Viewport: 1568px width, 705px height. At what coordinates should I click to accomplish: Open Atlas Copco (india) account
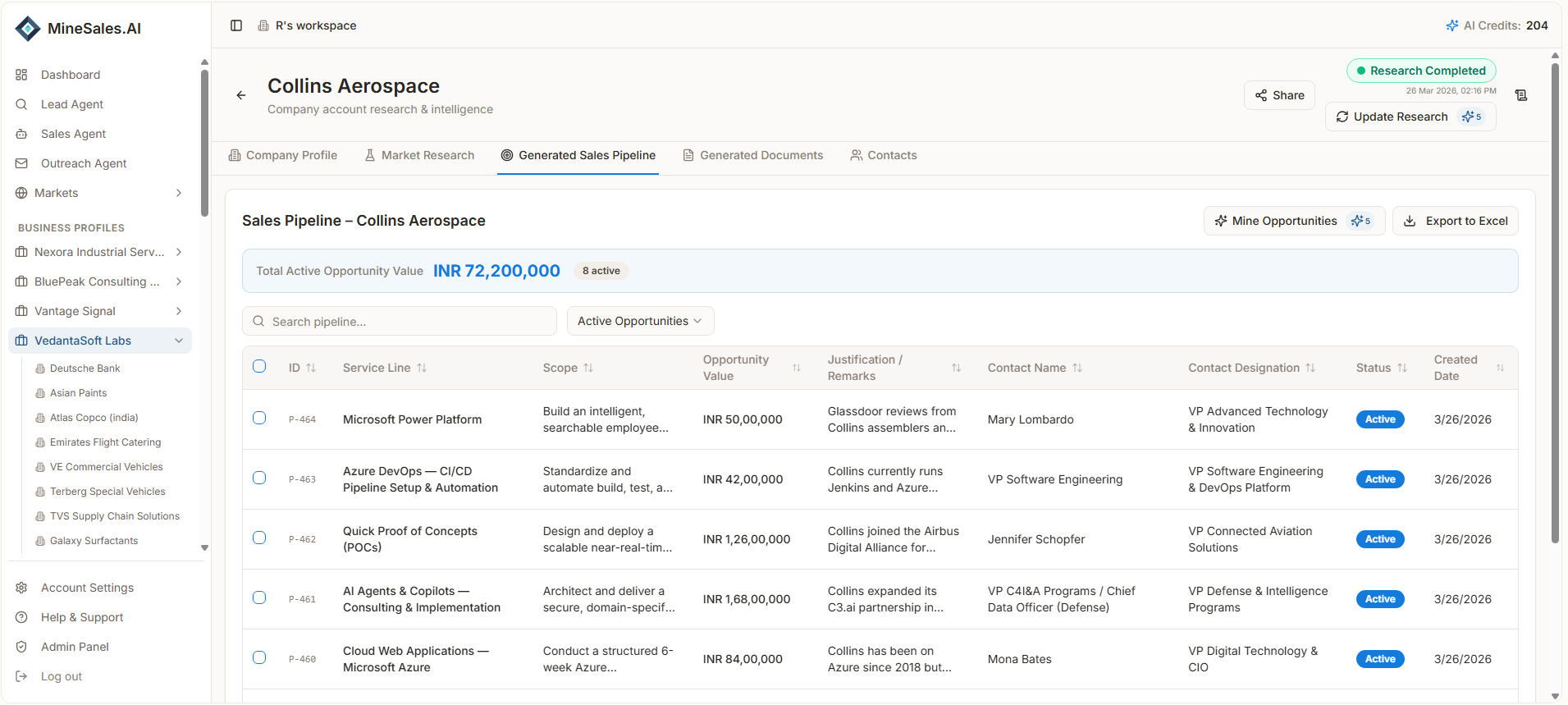pos(94,418)
